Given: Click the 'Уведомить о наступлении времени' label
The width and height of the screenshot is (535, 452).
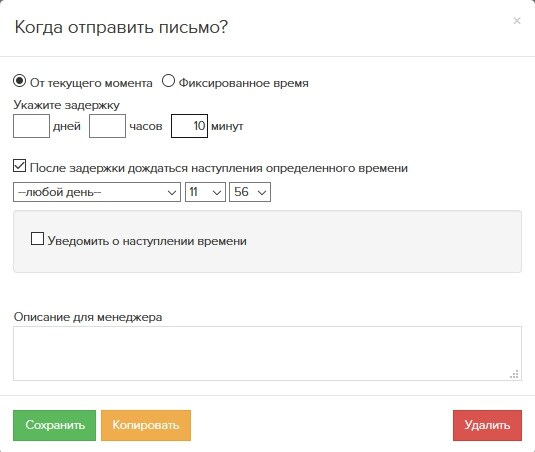Looking at the screenshot, I should (x=147, y=241).
